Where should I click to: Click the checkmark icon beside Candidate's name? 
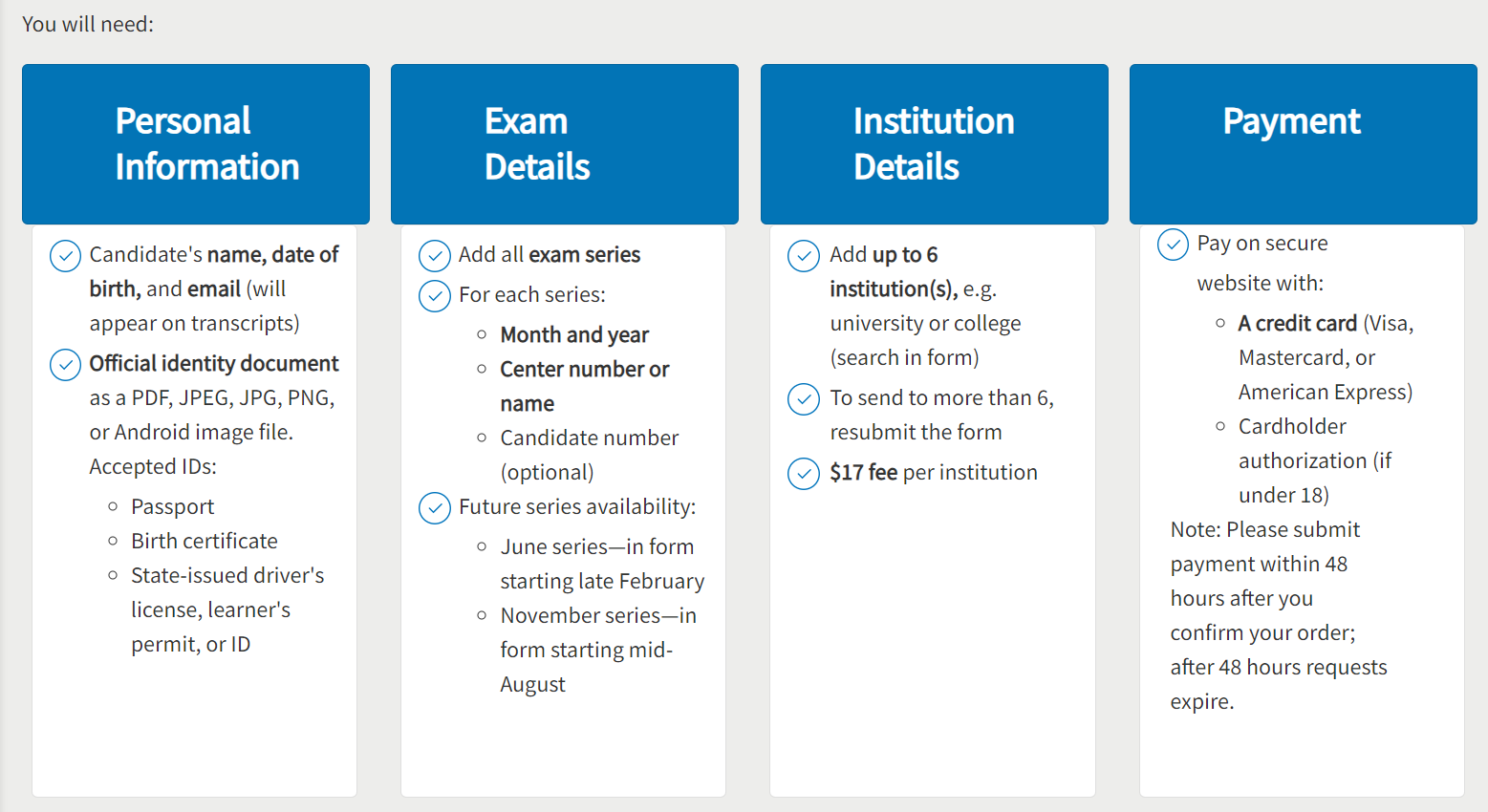click(x=65, y=256)
